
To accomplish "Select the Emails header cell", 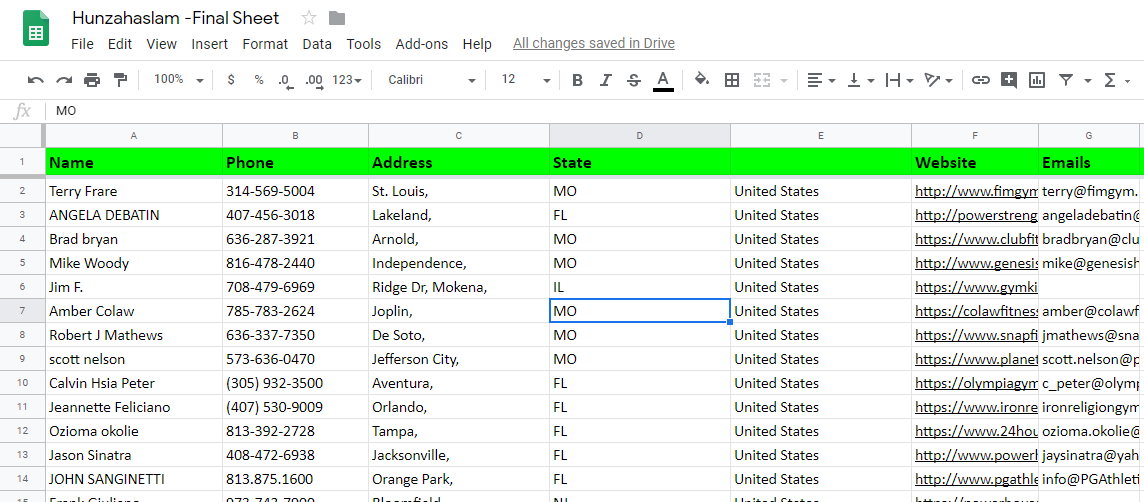I will point(1089,162).
